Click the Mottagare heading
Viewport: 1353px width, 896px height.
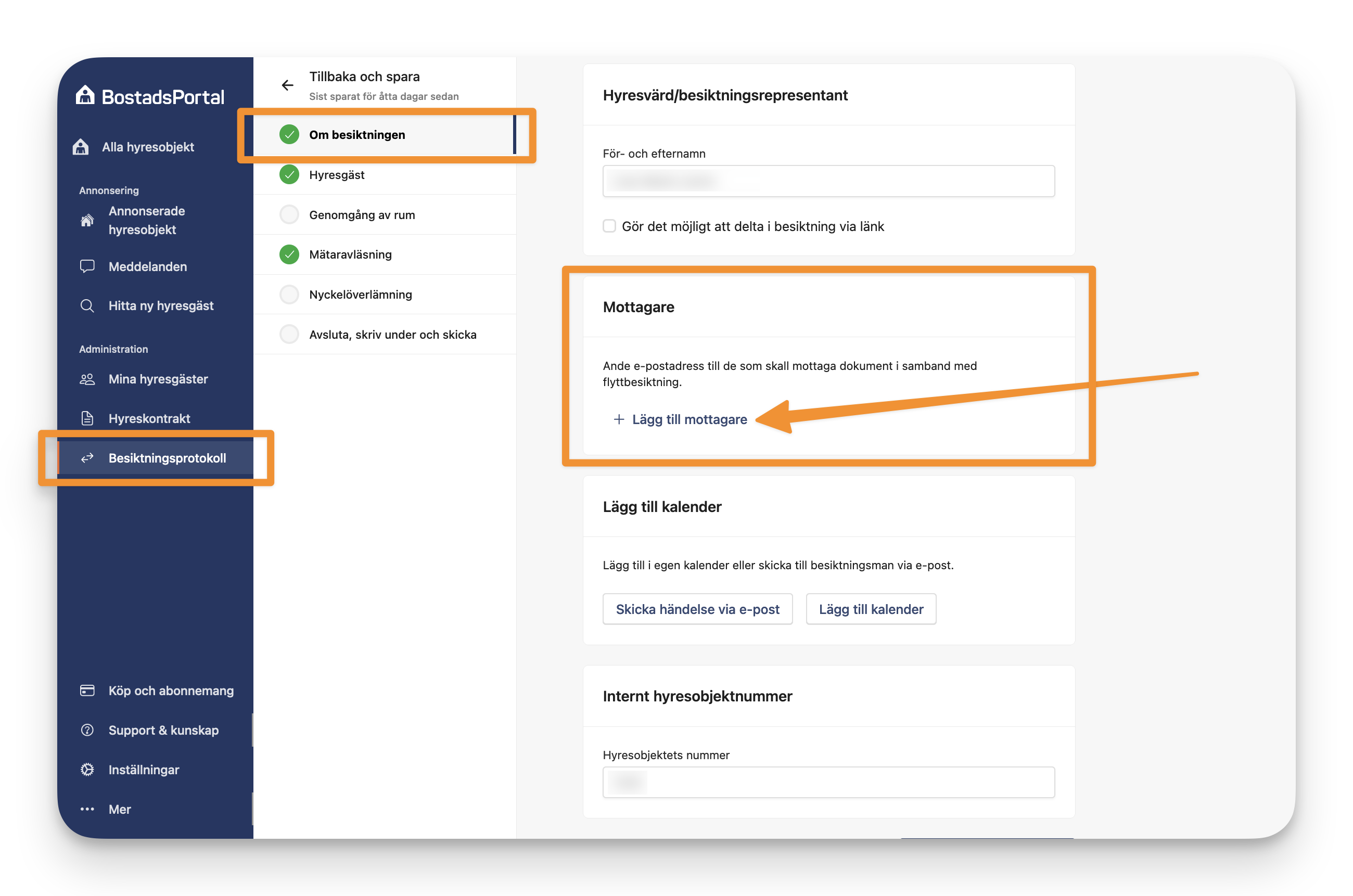pos(638,307)
